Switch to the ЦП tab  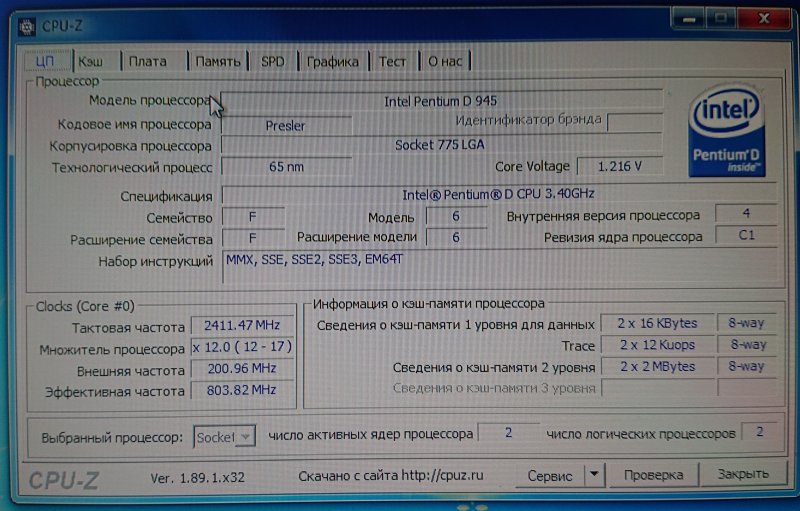(46, 61)
